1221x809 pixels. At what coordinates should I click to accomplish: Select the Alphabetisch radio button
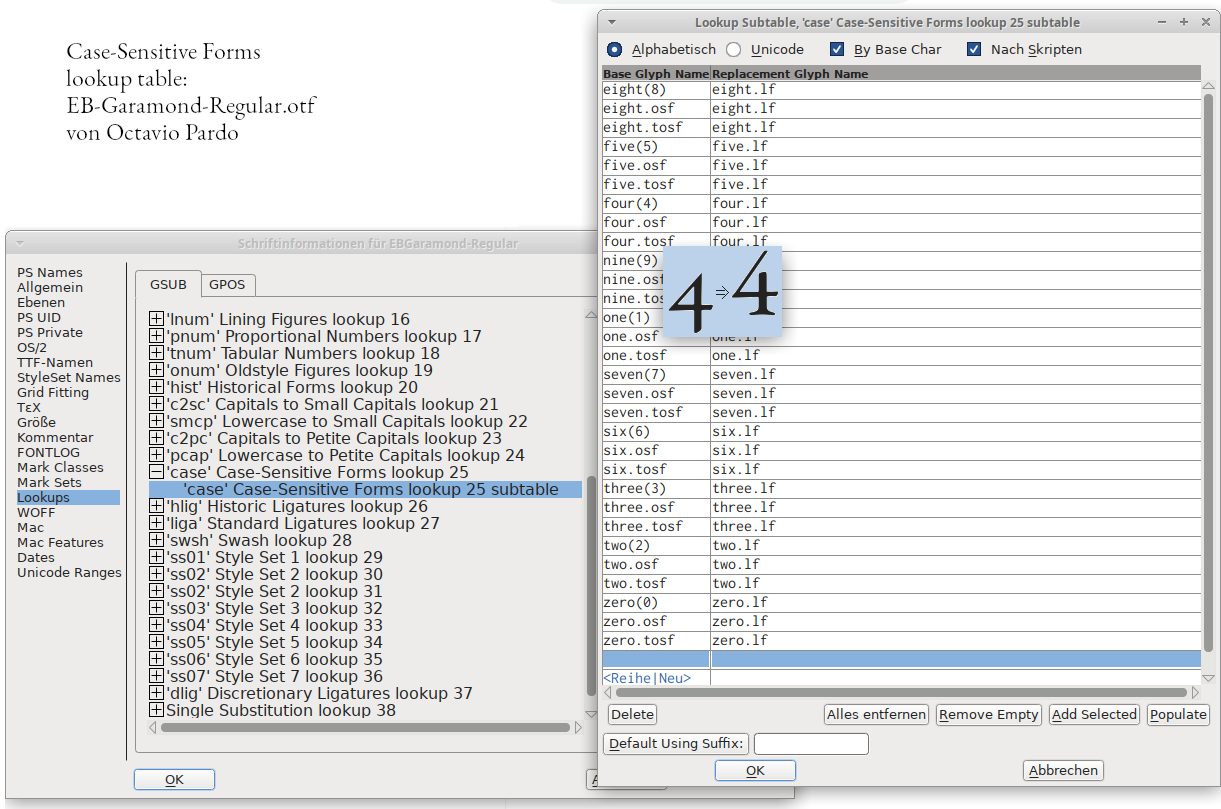614,49
